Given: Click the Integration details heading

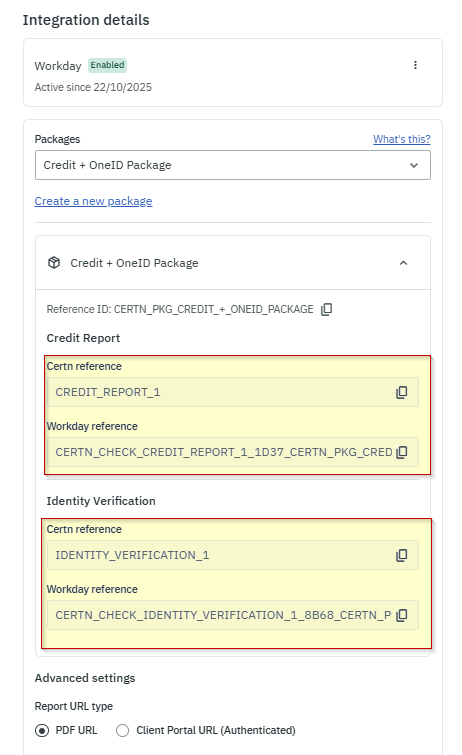Looking at the screenshot, I should tap(86, 20).
